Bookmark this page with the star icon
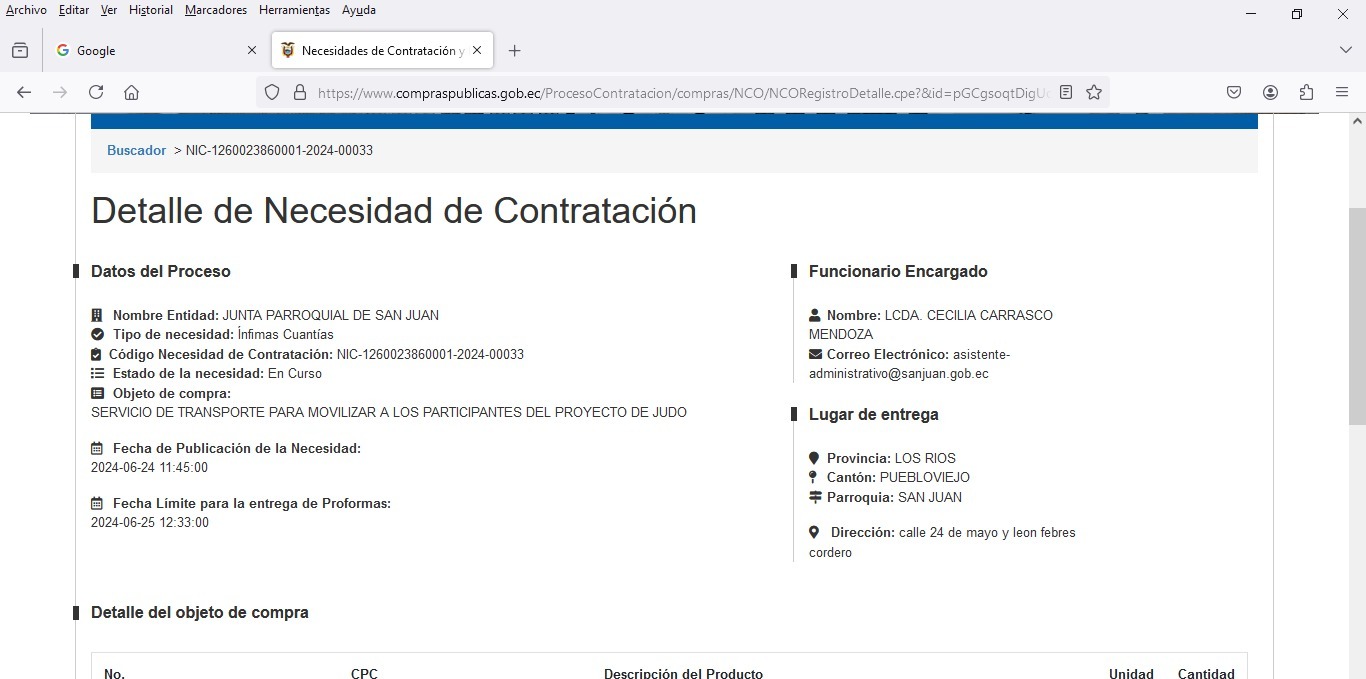This screenshot has width=1366, height=679. 1094,92
